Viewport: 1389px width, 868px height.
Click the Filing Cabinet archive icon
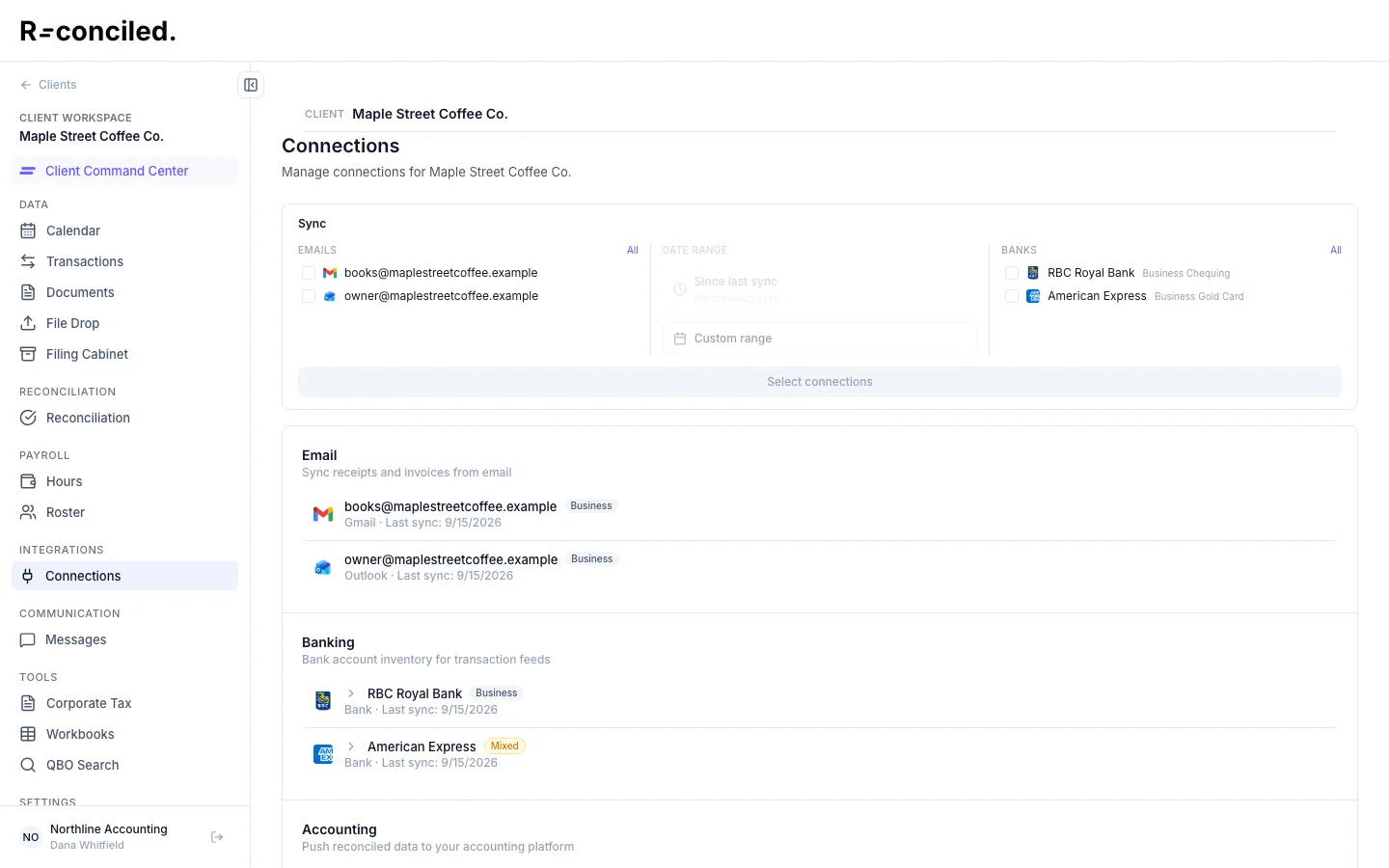(x=28, y=354)
